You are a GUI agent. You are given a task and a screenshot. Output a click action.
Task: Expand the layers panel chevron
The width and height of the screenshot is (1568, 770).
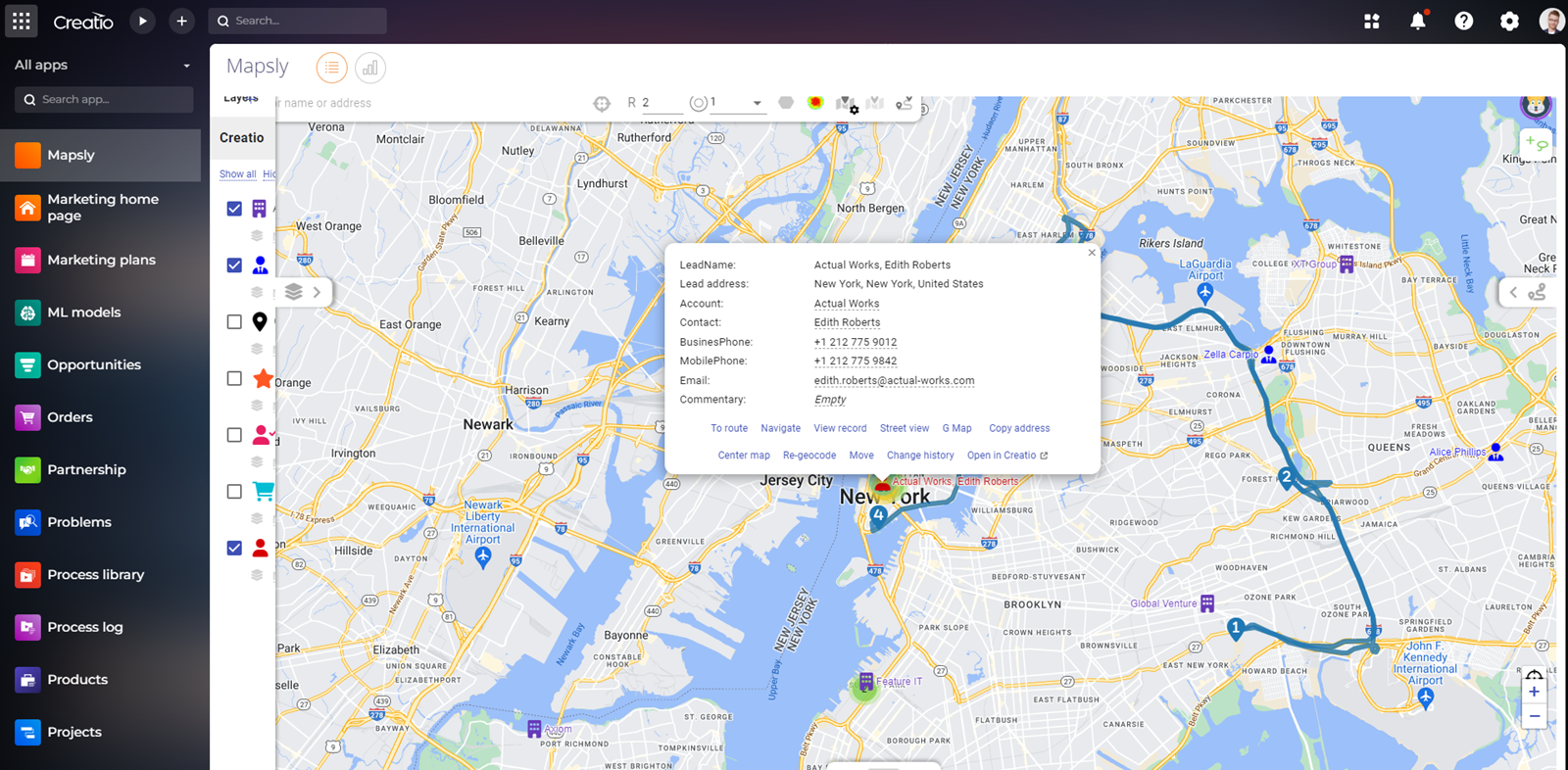[x=317, y=292]
